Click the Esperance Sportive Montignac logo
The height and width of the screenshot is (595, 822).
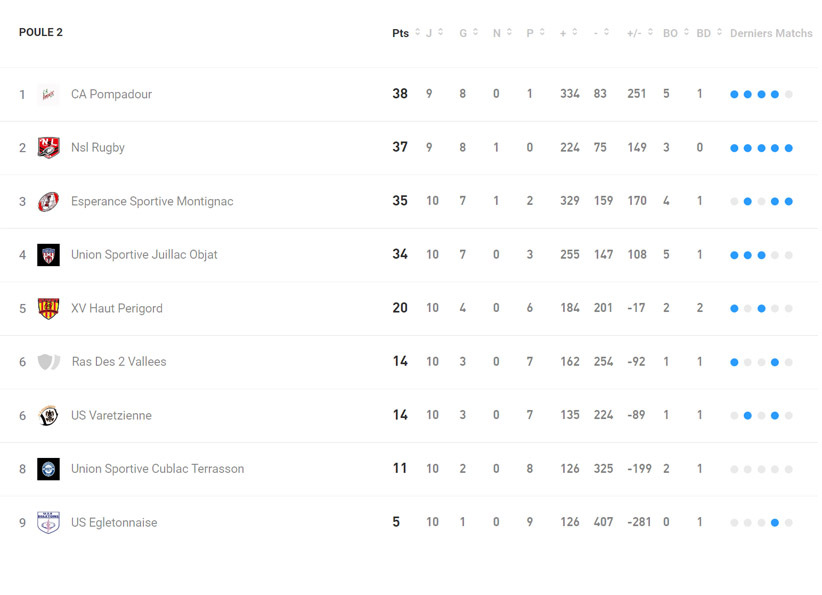[x=48, y=202]
